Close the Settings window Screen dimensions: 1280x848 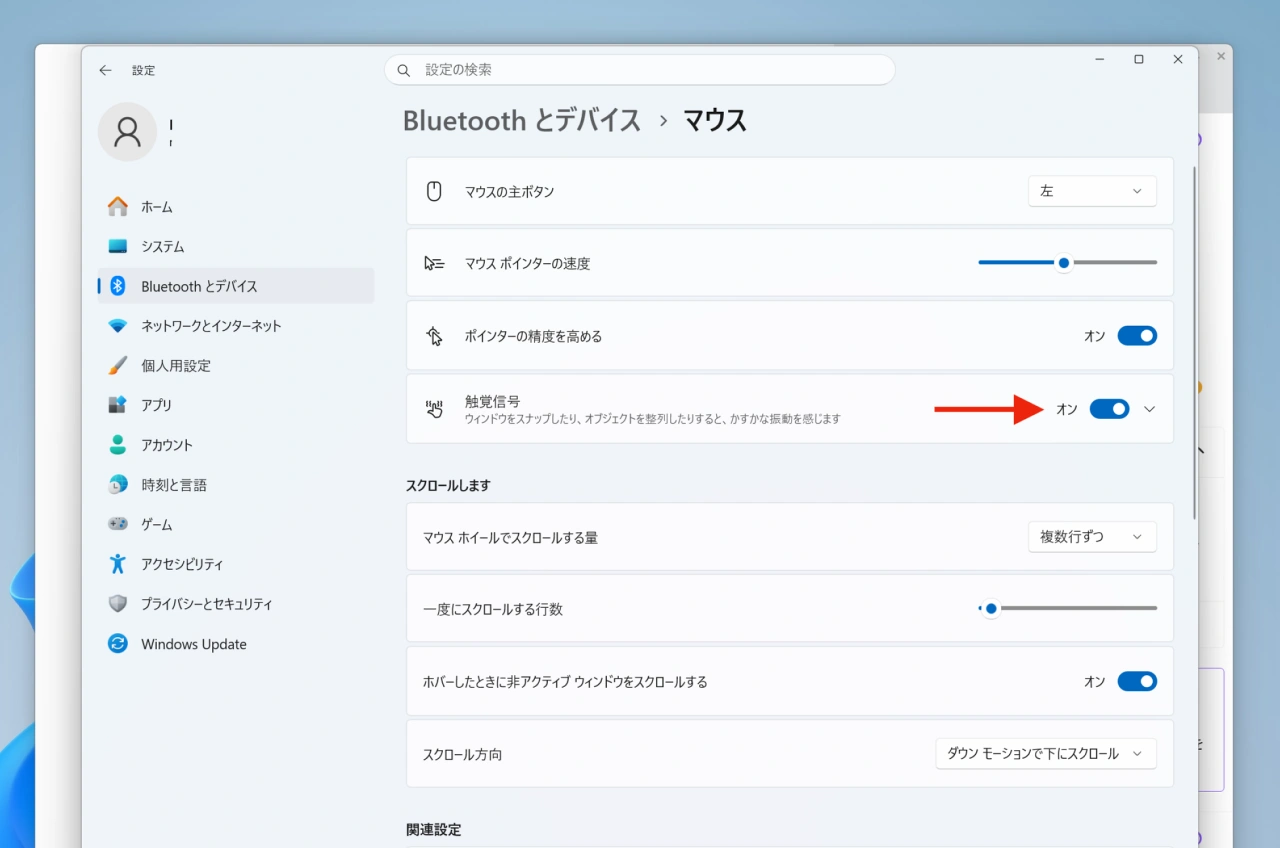1178,60
